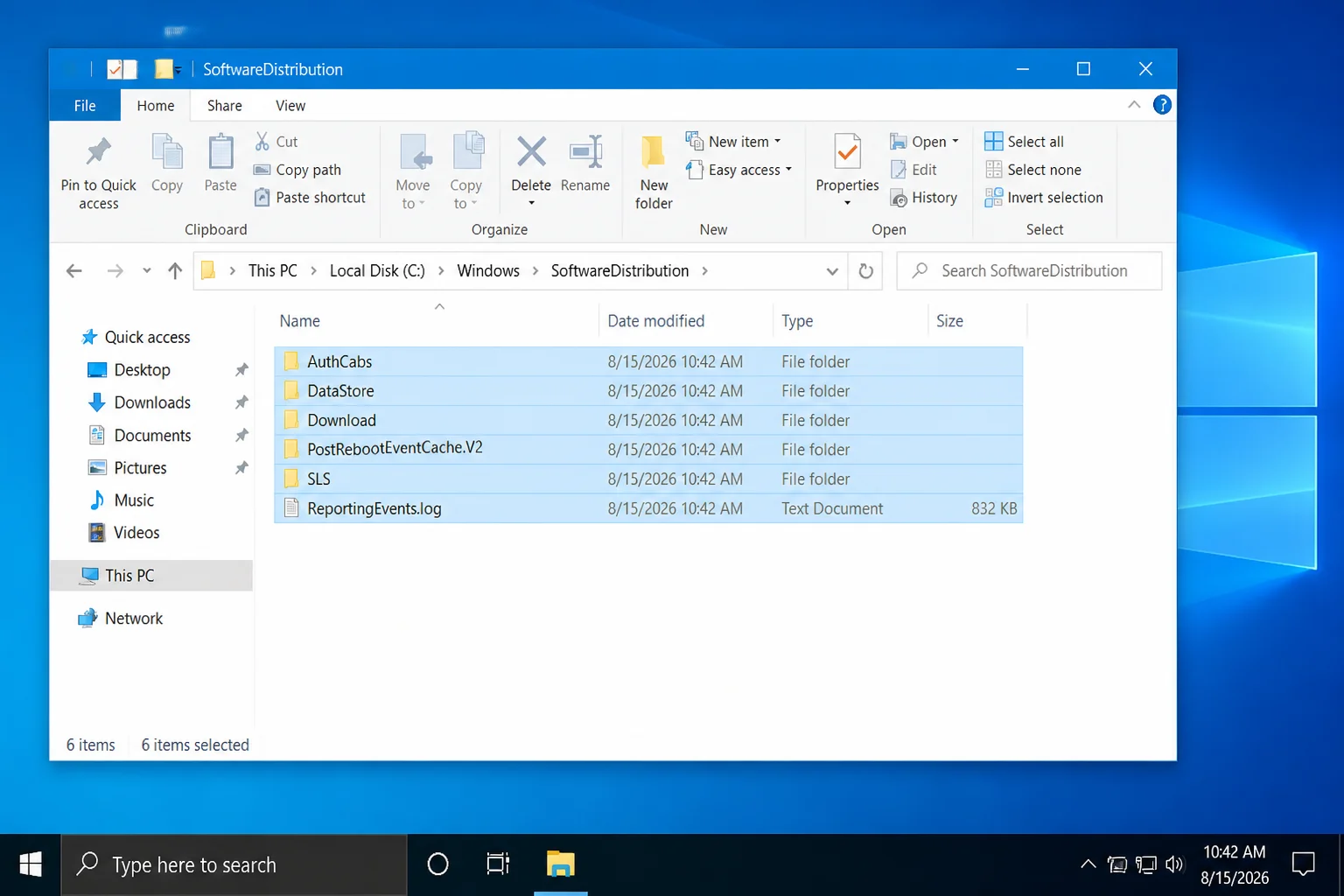Select the SLS folder
The image size is (1344, 896).
pyautogui.click(x=648, y=479)
